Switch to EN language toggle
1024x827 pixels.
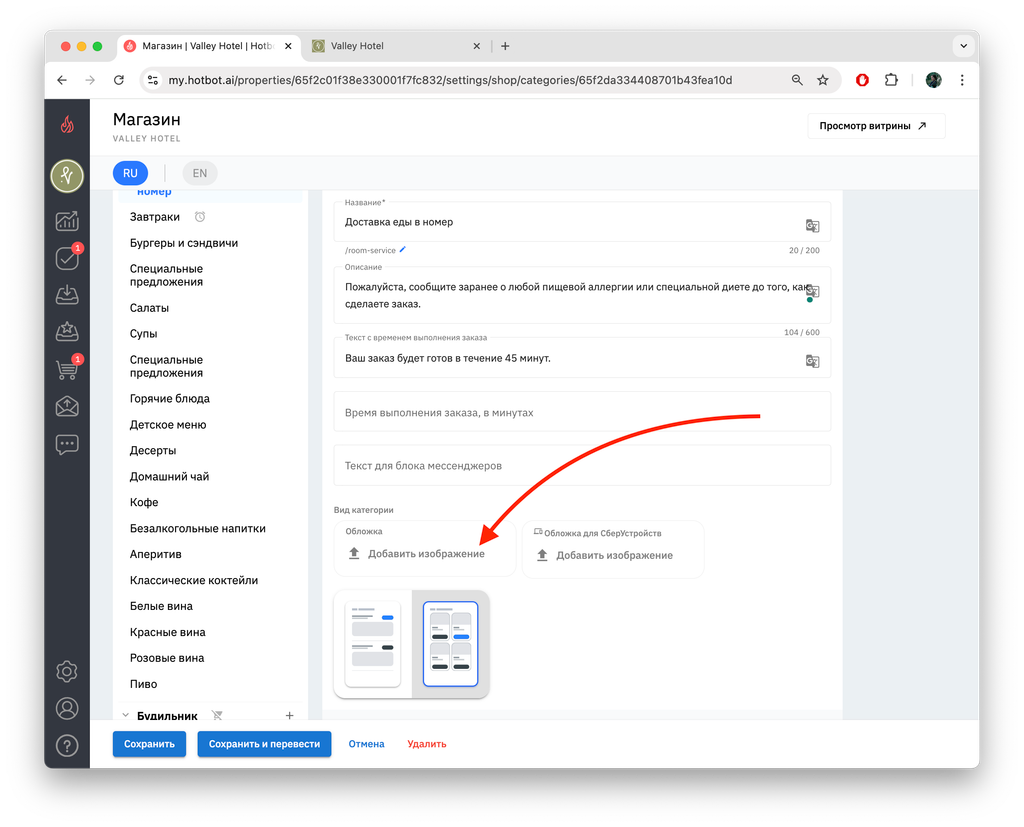tap(200, 173)
